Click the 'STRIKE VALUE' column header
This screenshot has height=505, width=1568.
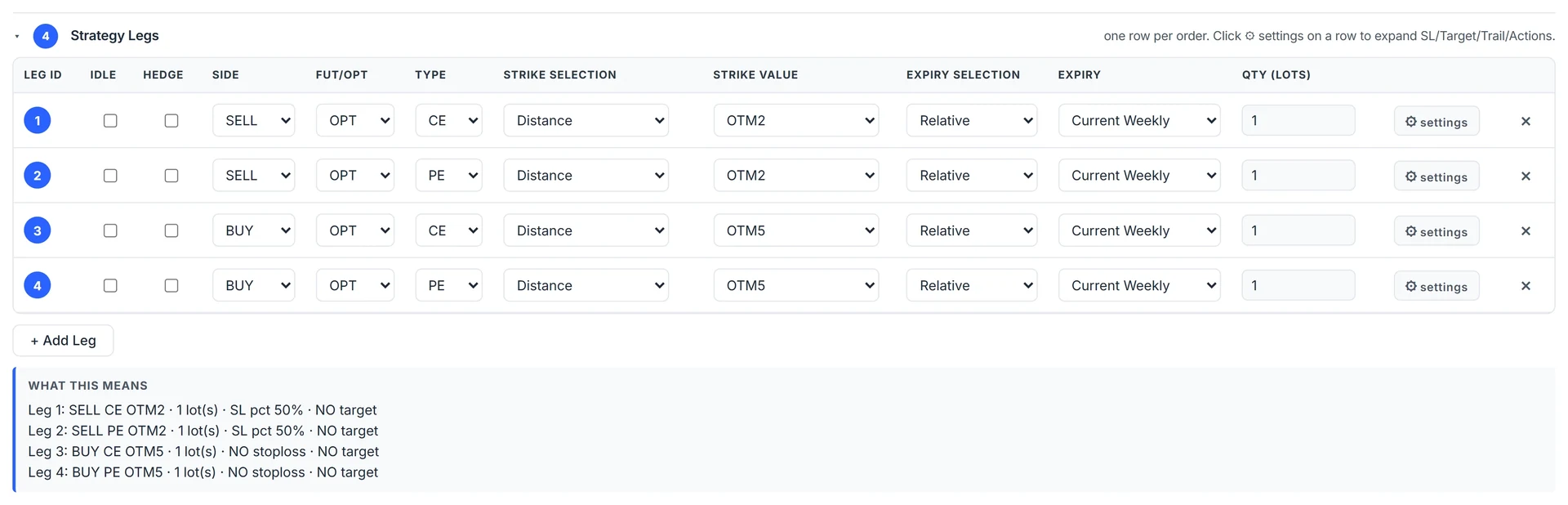[755, 74]
